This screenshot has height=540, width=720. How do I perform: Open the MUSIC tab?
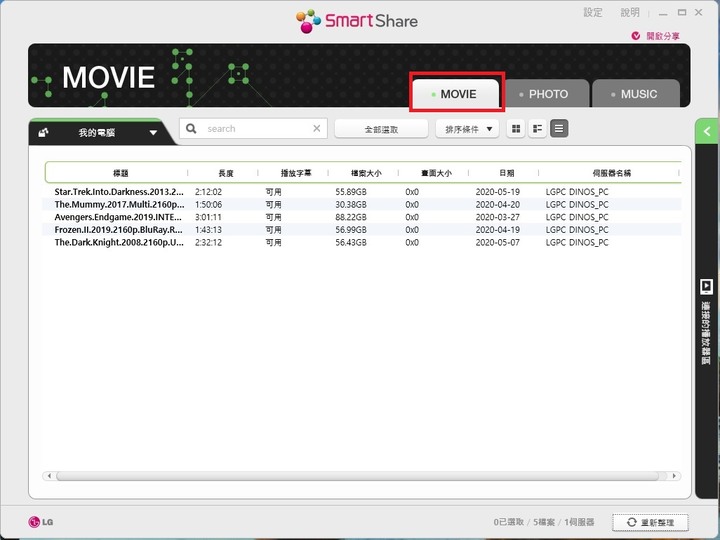click(636, 94)
